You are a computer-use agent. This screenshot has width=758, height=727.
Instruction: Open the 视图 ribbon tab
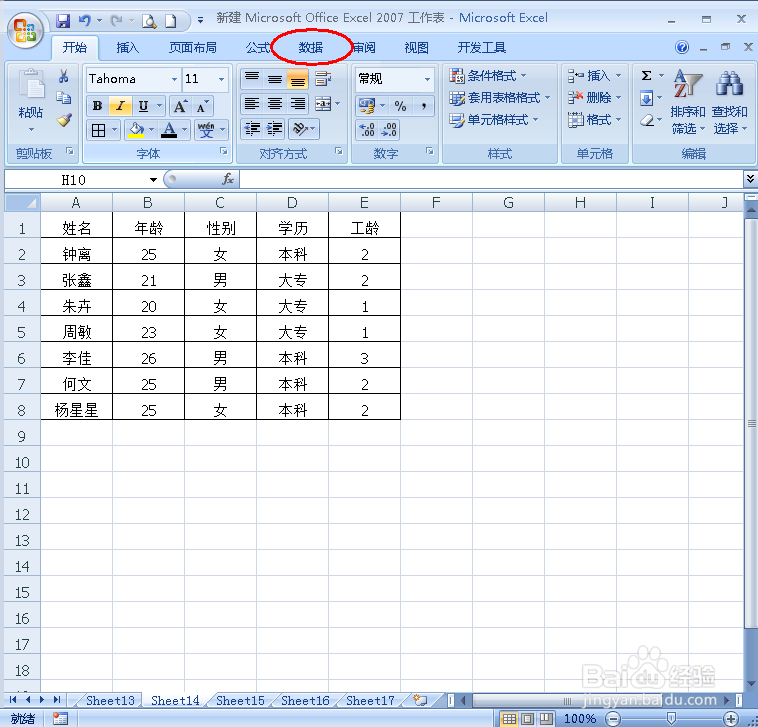pyautogui.click(x=416, y=47)
